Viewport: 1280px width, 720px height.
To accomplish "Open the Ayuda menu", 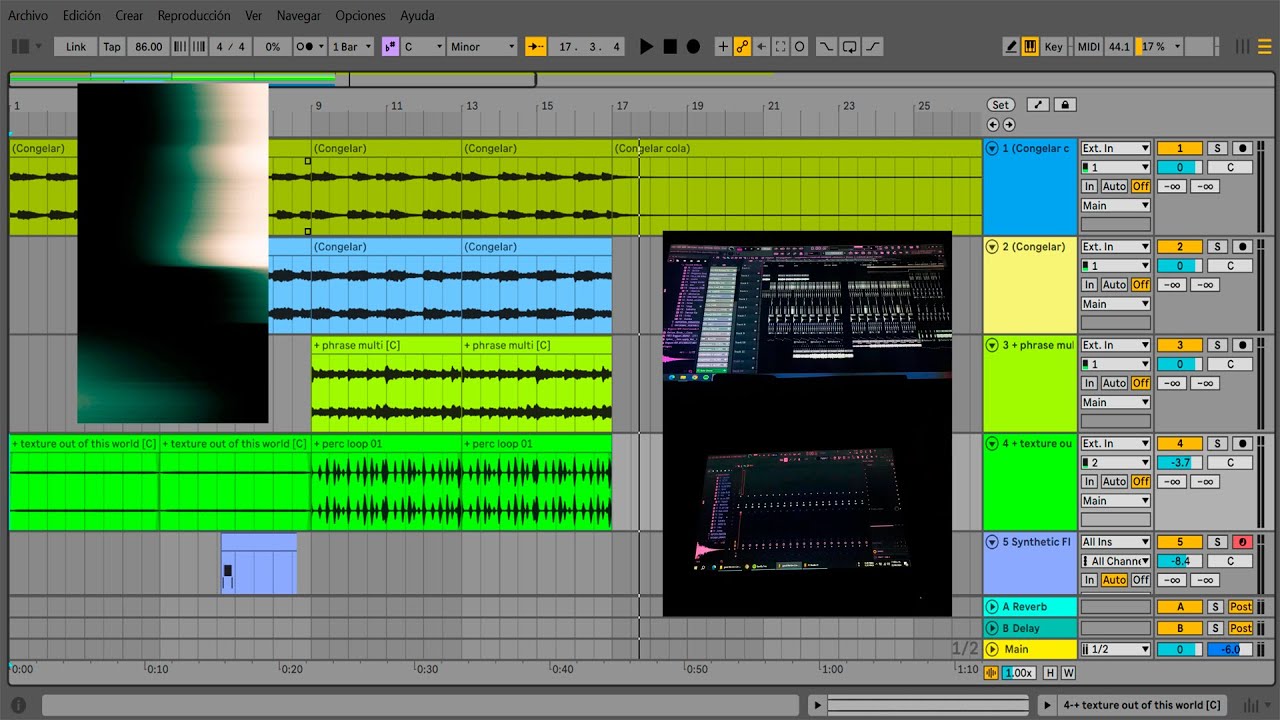I will (x=417, y=16).
